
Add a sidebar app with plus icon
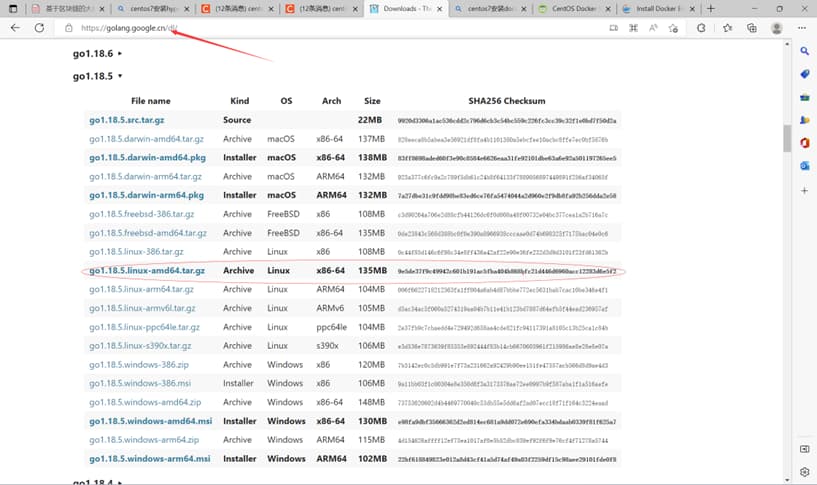804,191
